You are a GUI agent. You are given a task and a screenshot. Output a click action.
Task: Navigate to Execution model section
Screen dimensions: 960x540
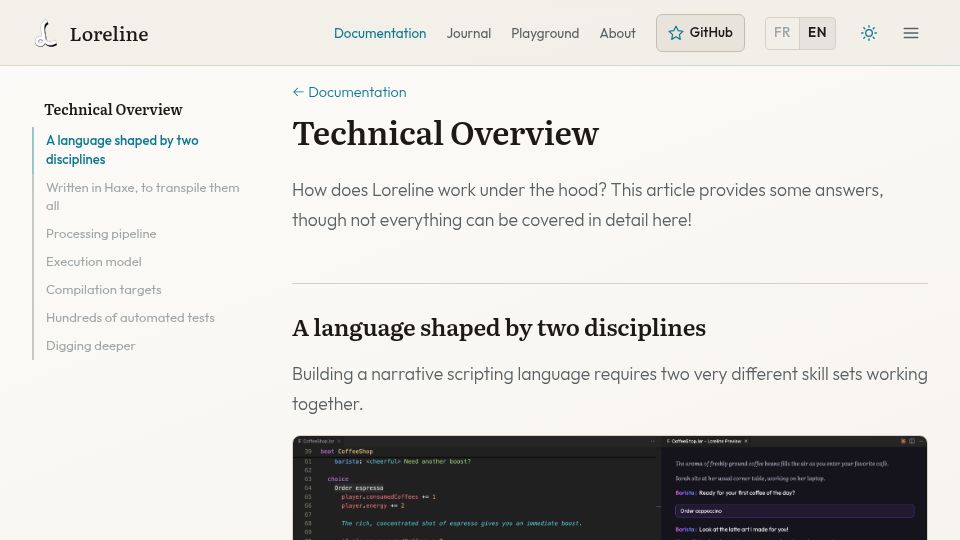(94, 262)
